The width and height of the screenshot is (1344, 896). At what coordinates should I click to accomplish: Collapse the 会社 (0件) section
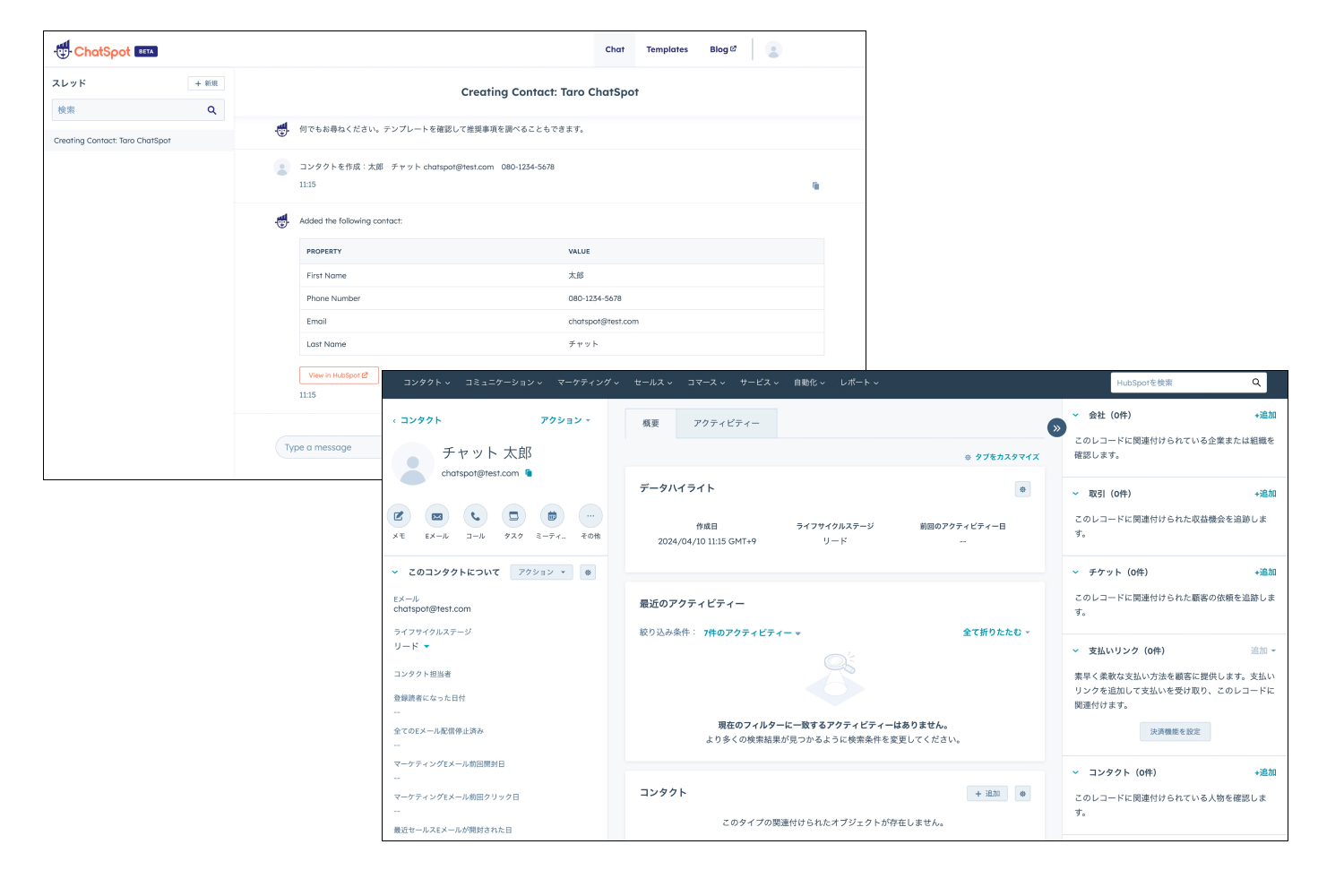coord(1076,415)
